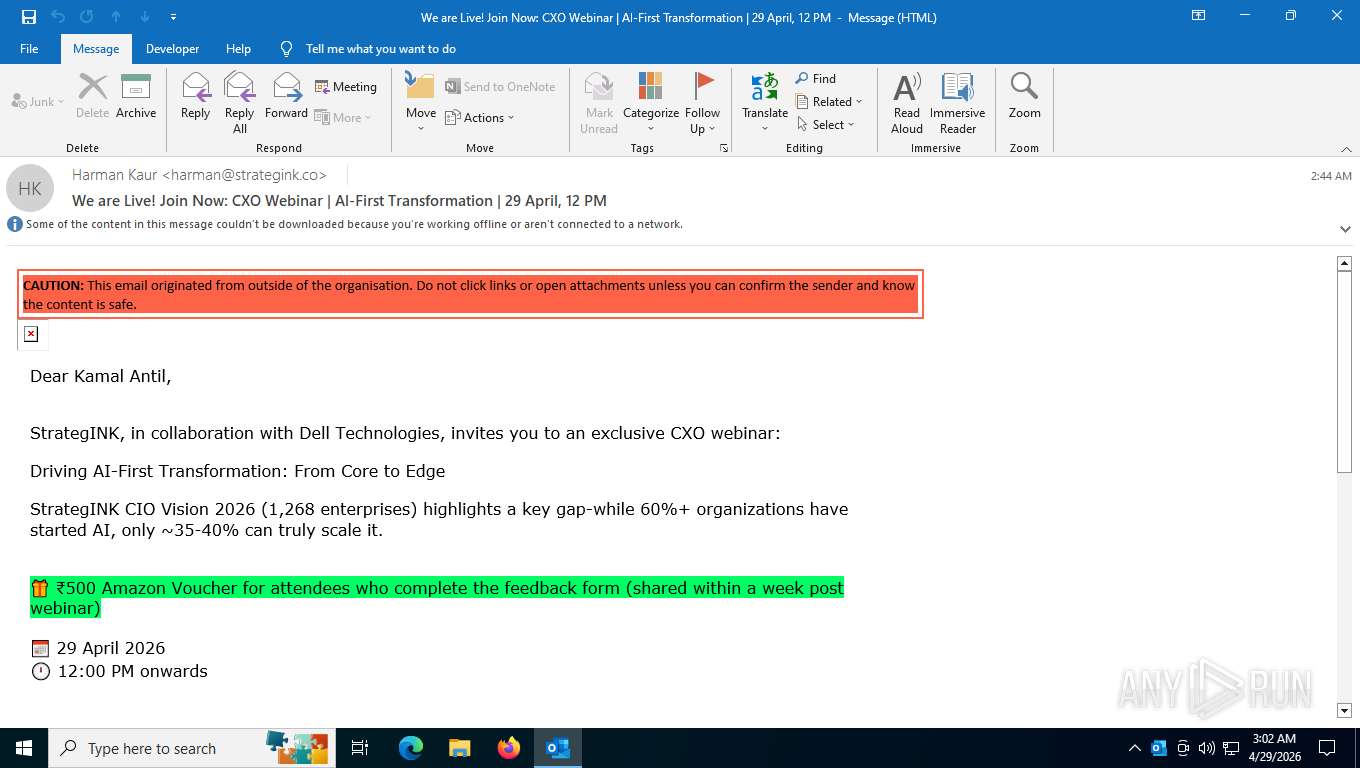Click the message scrollbar down arrow

(1344, 710)
